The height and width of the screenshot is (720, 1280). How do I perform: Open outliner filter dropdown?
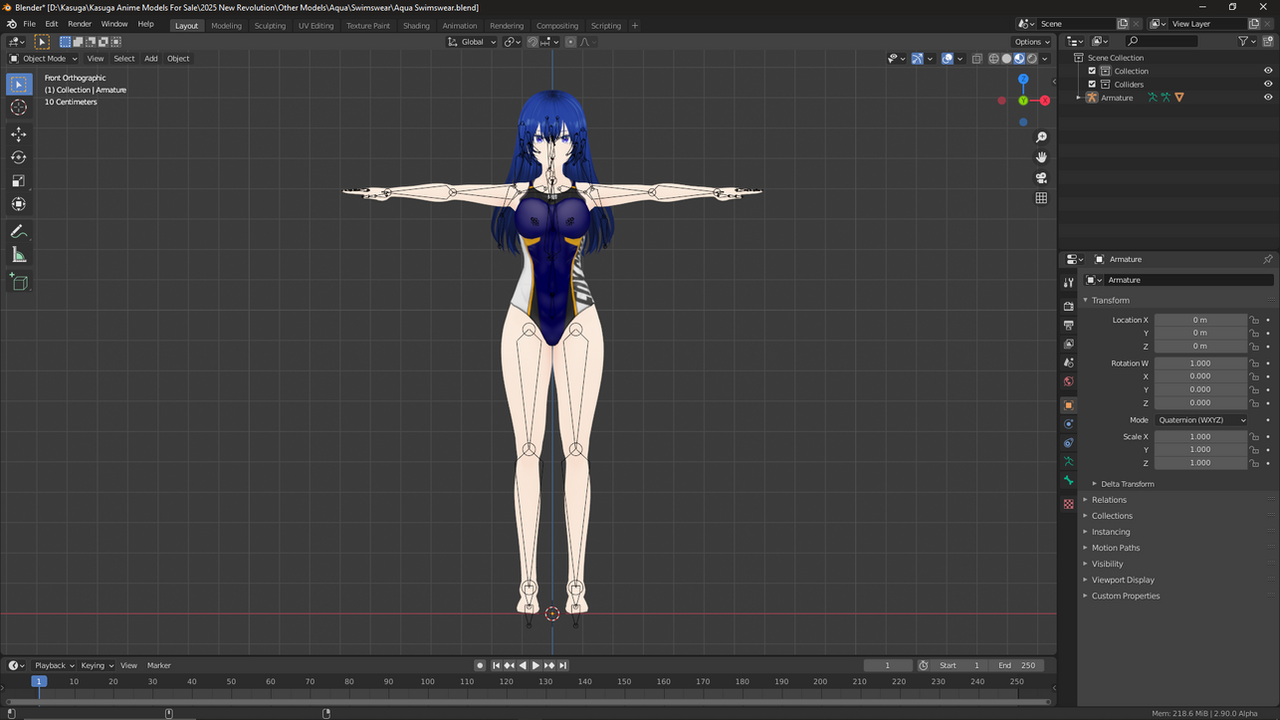[1246, 41]
